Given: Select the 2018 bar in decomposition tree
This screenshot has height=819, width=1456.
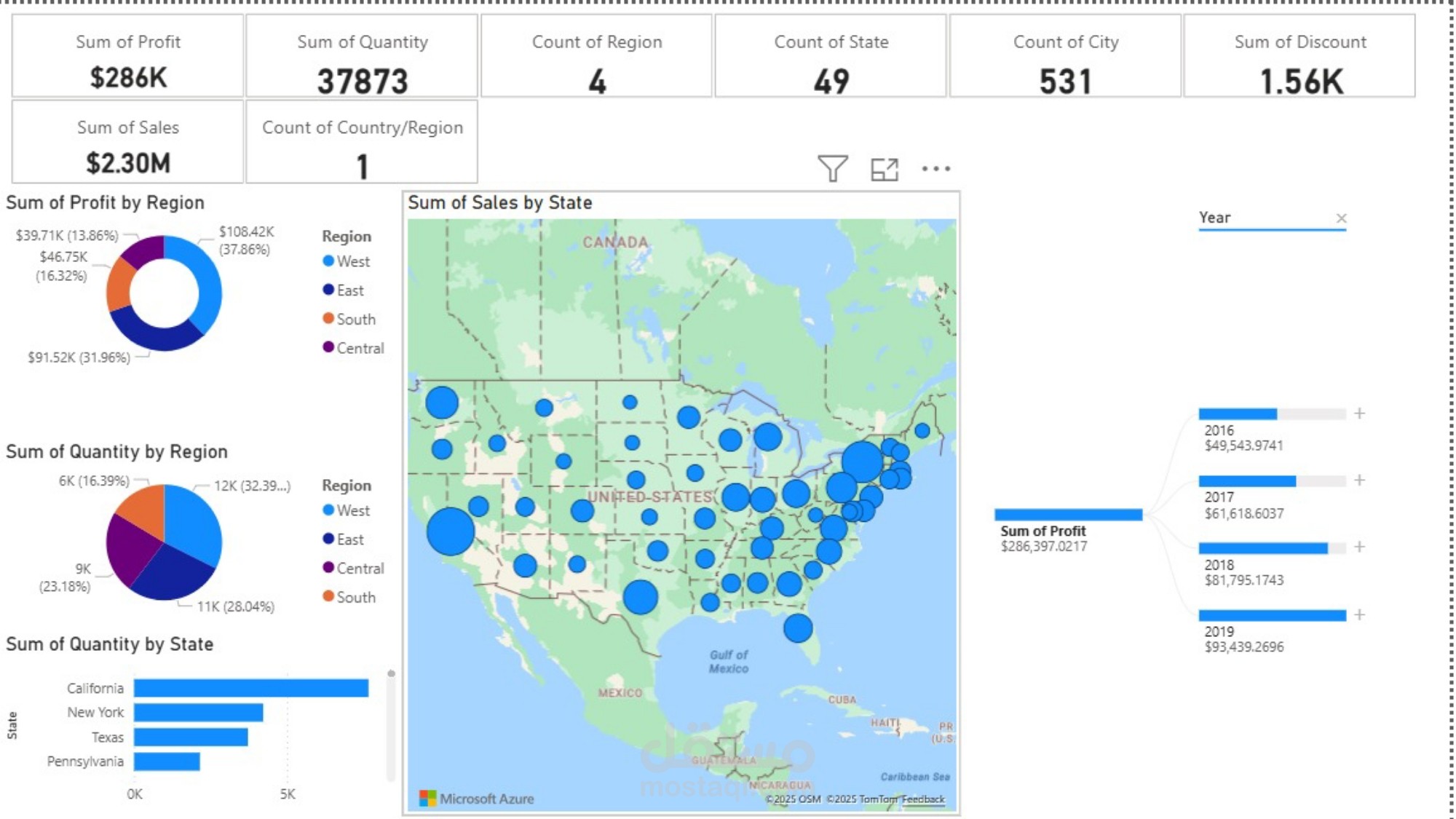Looking at the screenshot, I should [x=1273, y=548].
